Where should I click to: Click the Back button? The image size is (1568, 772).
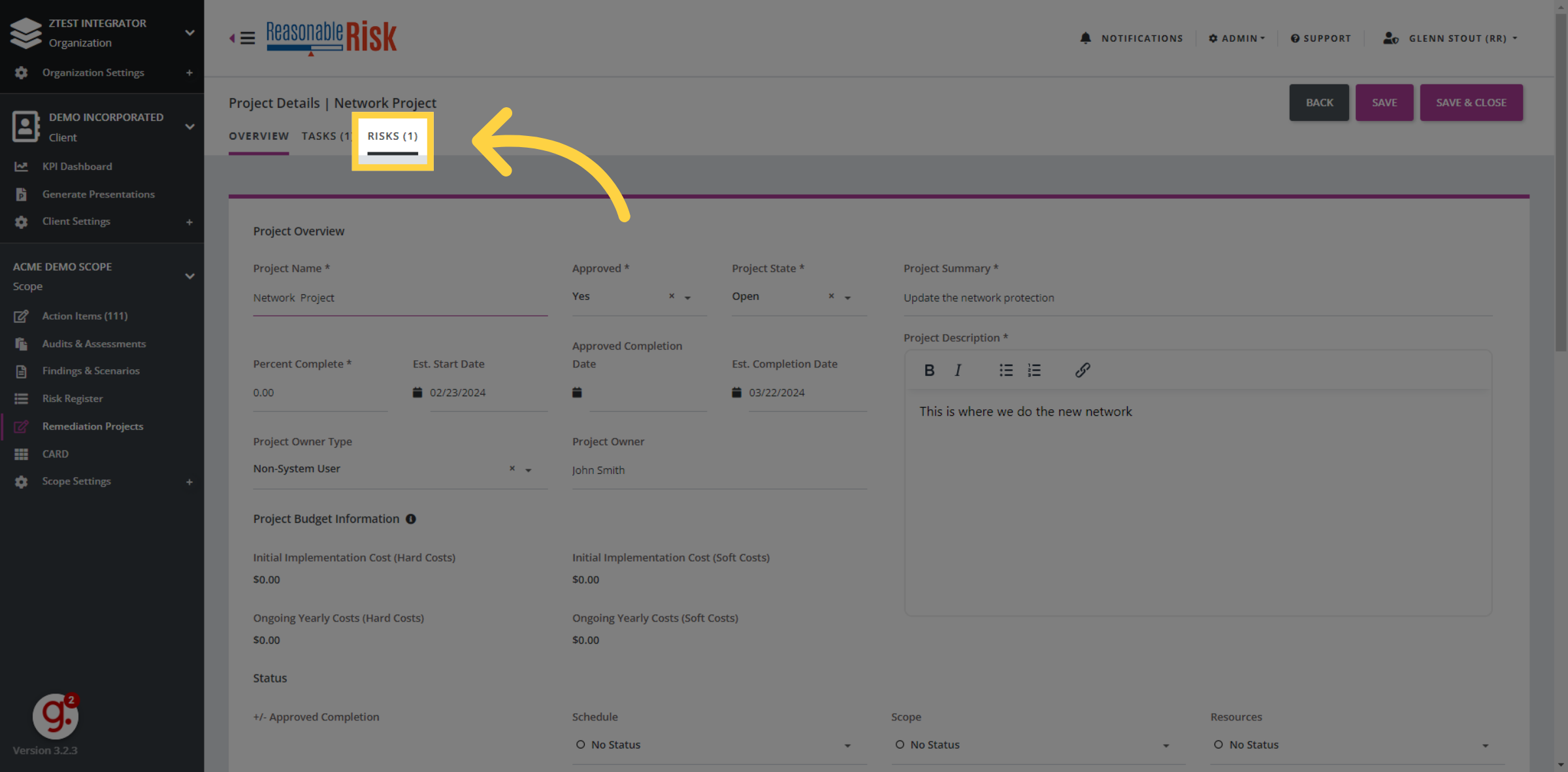pyautogui.click(x=1319, y=103)
